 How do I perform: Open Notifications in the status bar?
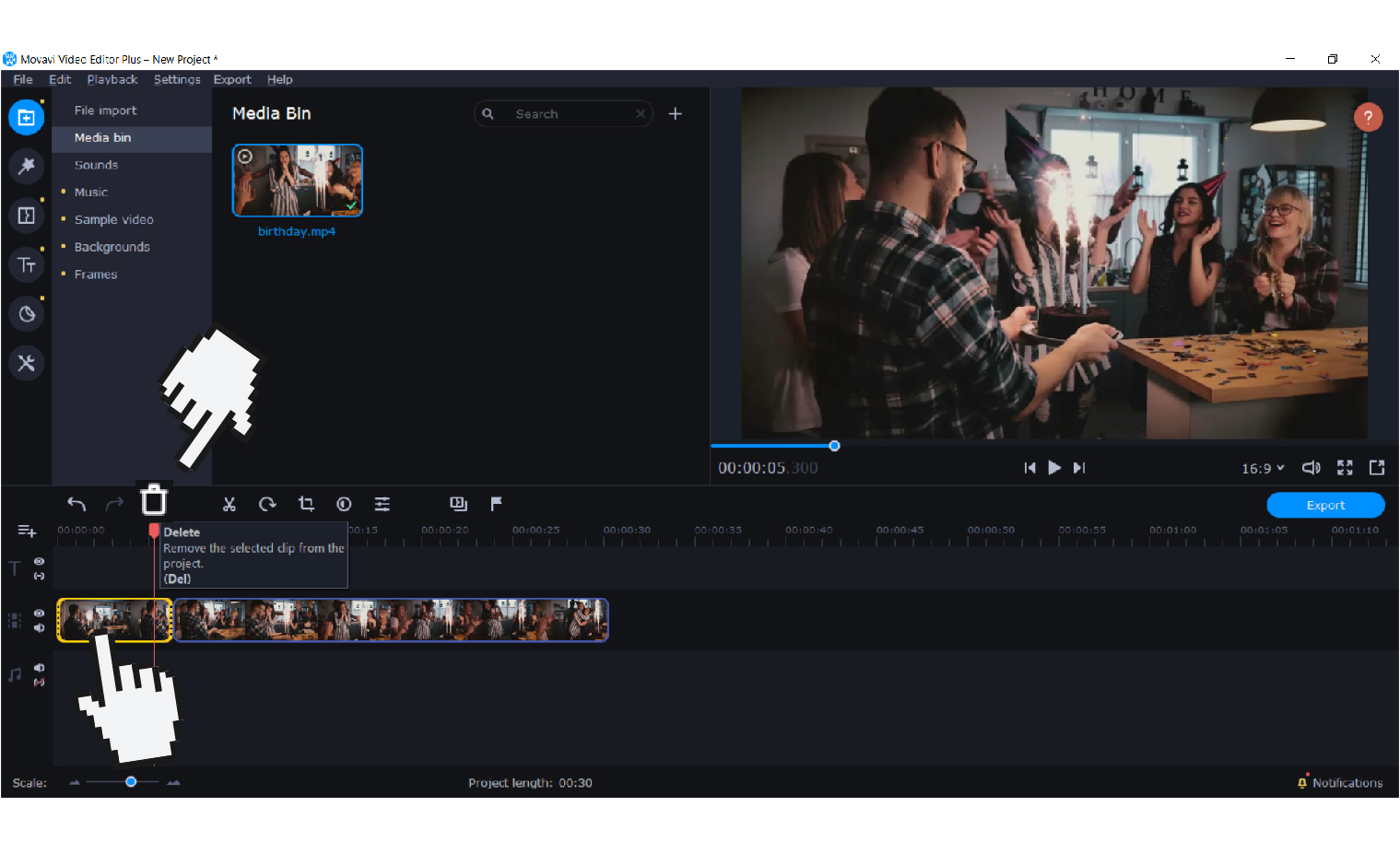pyautogui.click(x=1340, y=783)
